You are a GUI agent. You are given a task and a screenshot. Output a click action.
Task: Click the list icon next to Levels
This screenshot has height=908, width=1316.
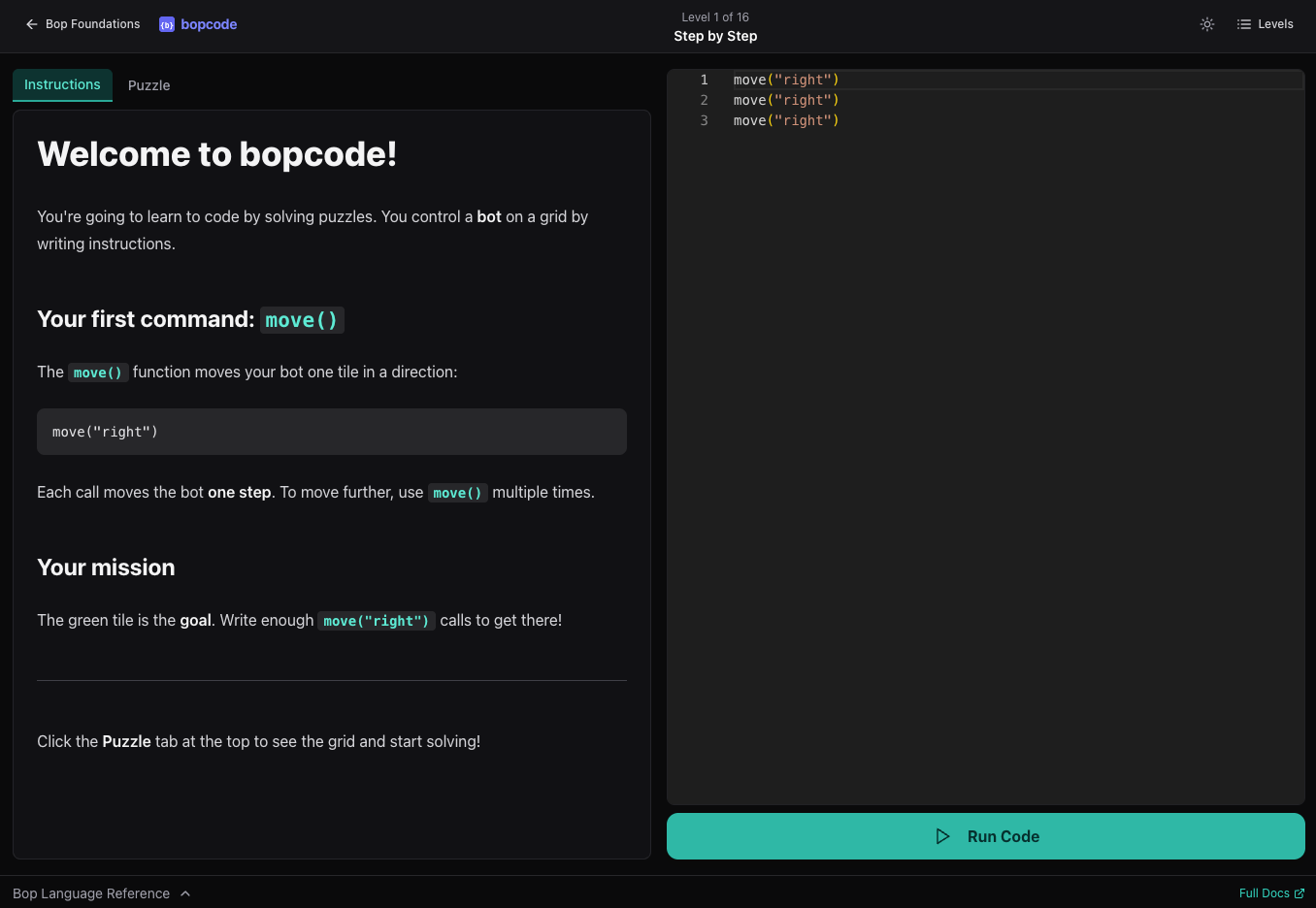[x=1244, y=23]
